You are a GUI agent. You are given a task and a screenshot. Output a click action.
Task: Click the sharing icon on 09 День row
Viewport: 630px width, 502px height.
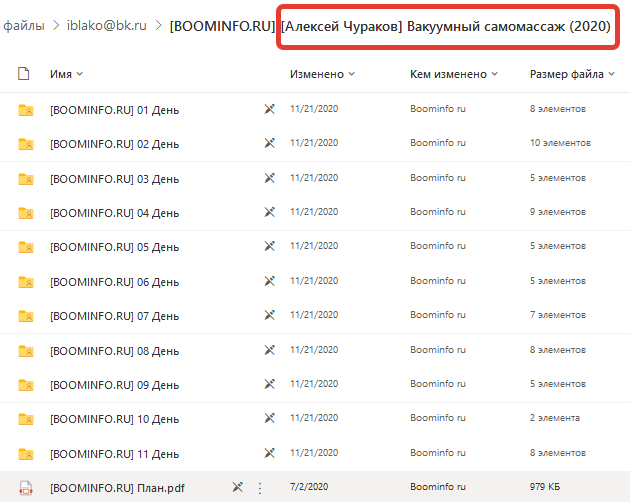(x=270, y=384)
